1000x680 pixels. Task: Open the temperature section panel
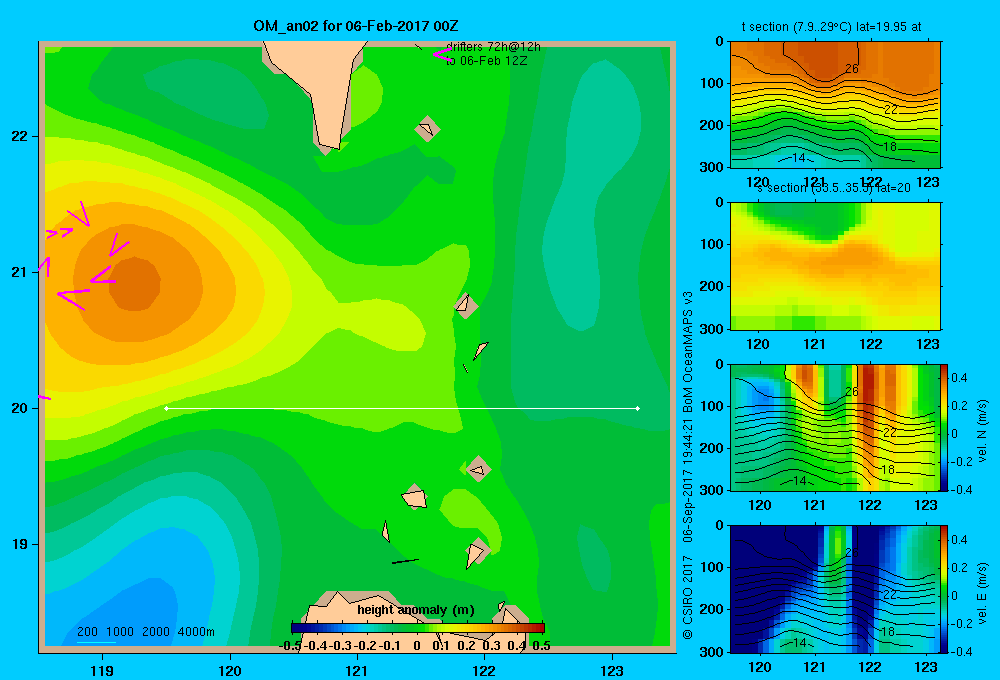coord(835,105)
